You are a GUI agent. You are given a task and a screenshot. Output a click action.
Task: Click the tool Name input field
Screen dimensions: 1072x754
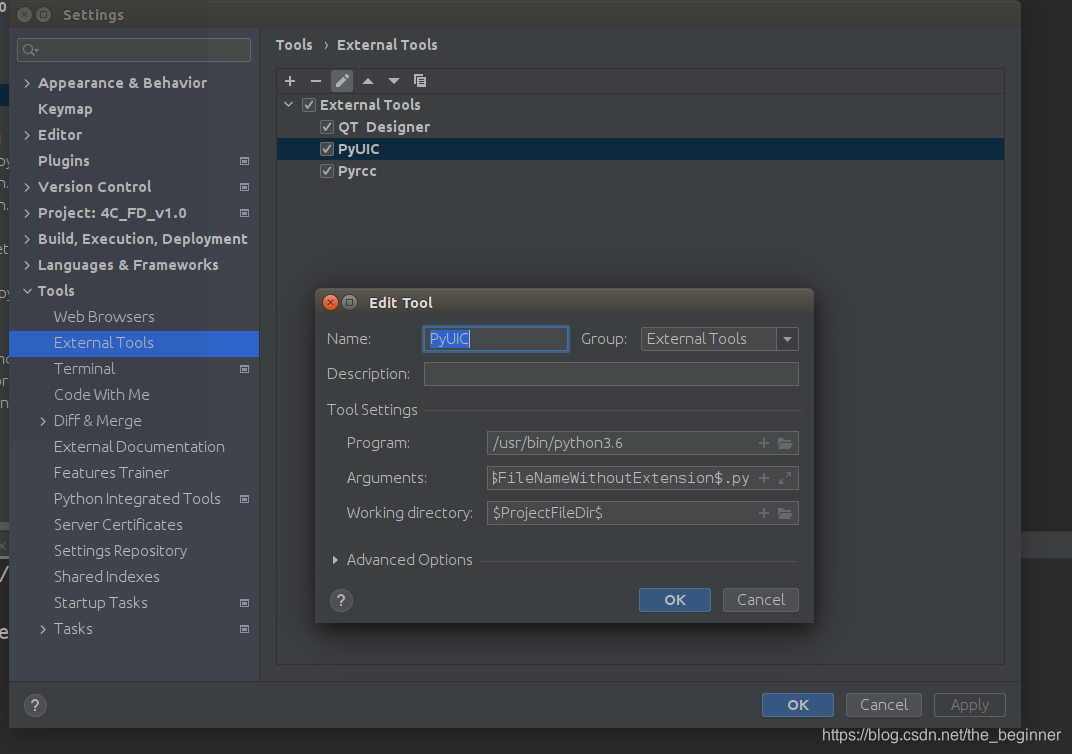(496, 339)
